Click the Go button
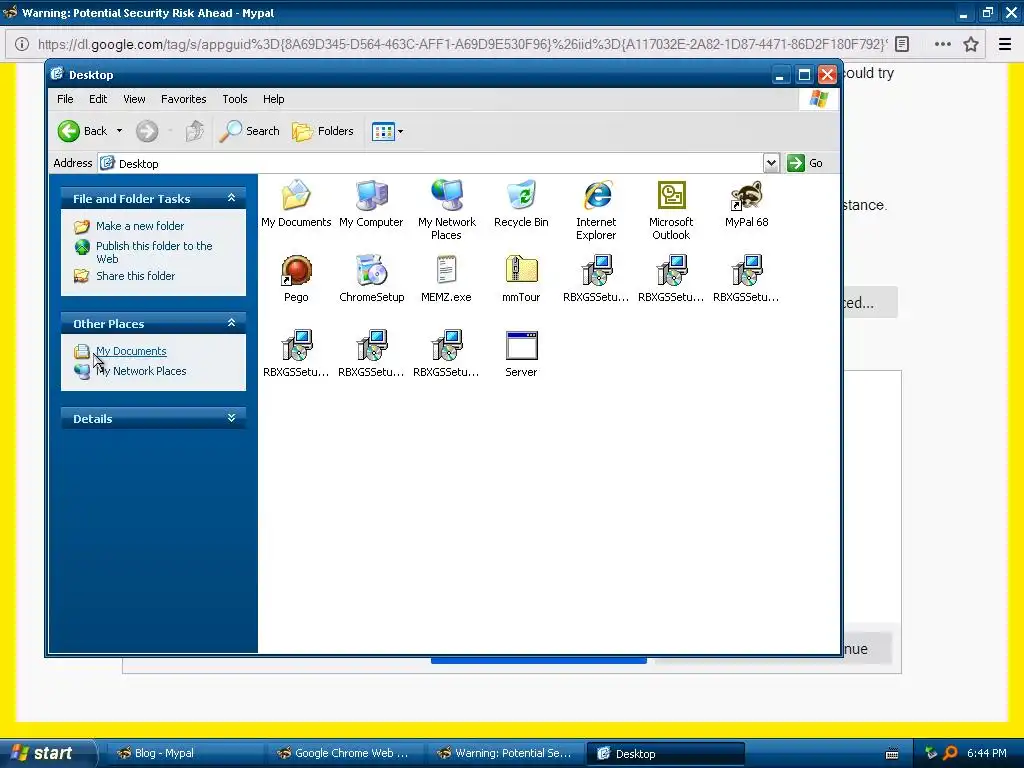The image size is (1024, 768). pos(805,163)
